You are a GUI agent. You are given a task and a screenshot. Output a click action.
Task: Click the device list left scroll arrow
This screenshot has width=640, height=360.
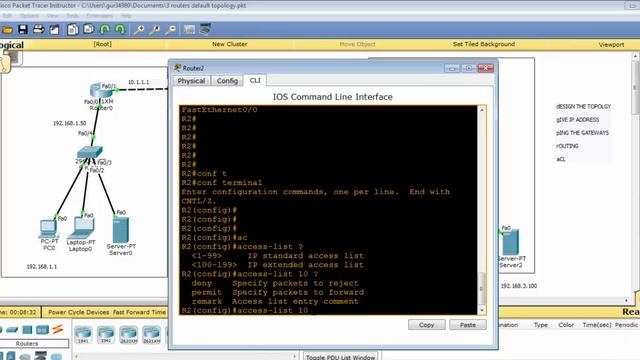point(76,356)
